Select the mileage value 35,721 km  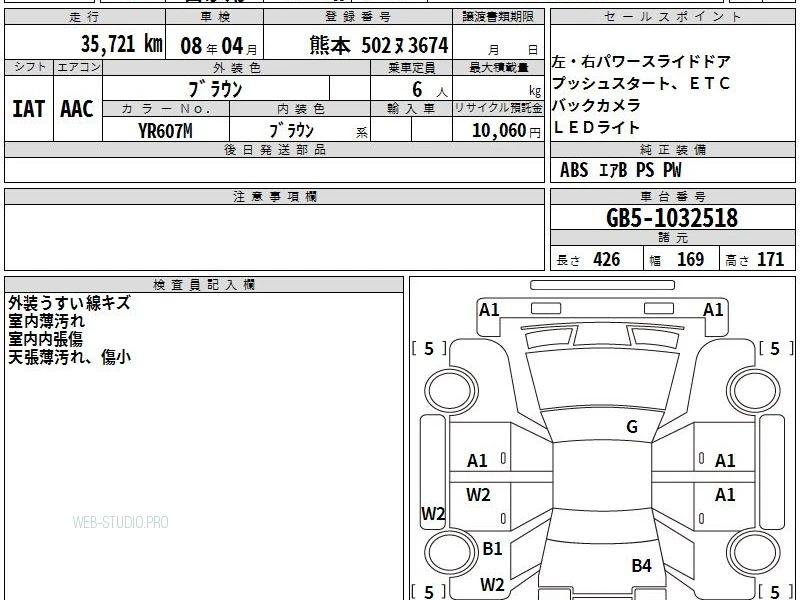(x=121, y=44)
